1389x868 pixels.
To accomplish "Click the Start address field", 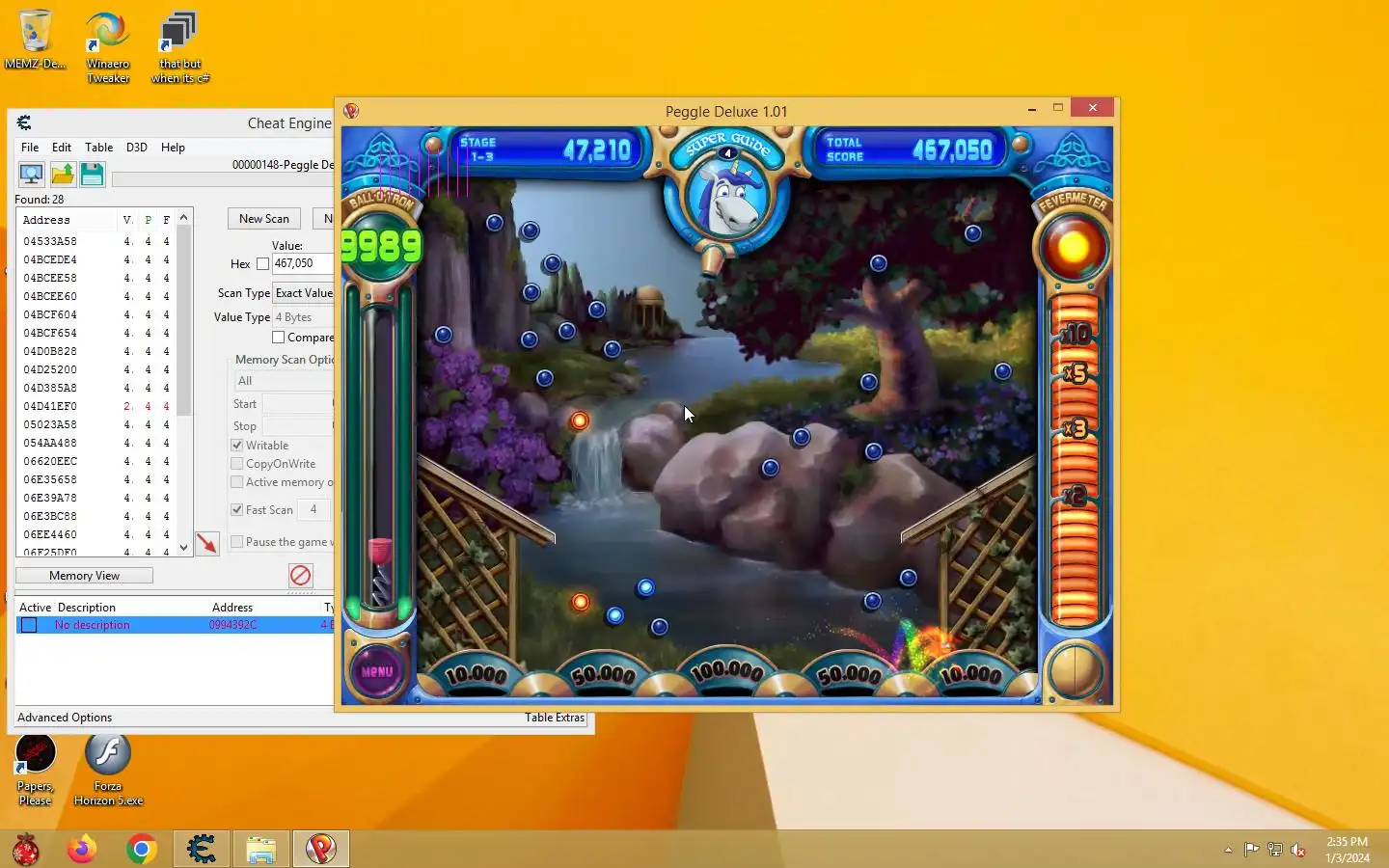I will pyautogui.click(x=298, y=404).
